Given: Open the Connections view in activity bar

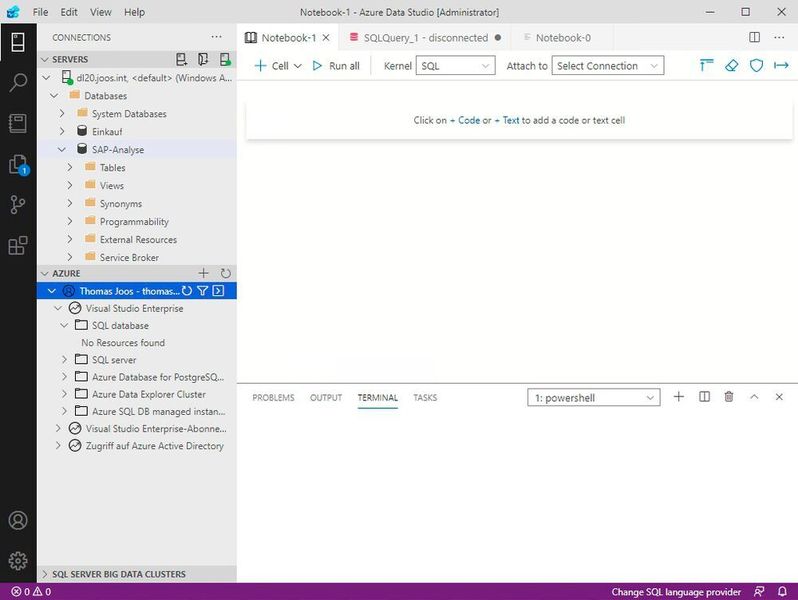Looking at the screenshot, I should [x=18, y=42].
